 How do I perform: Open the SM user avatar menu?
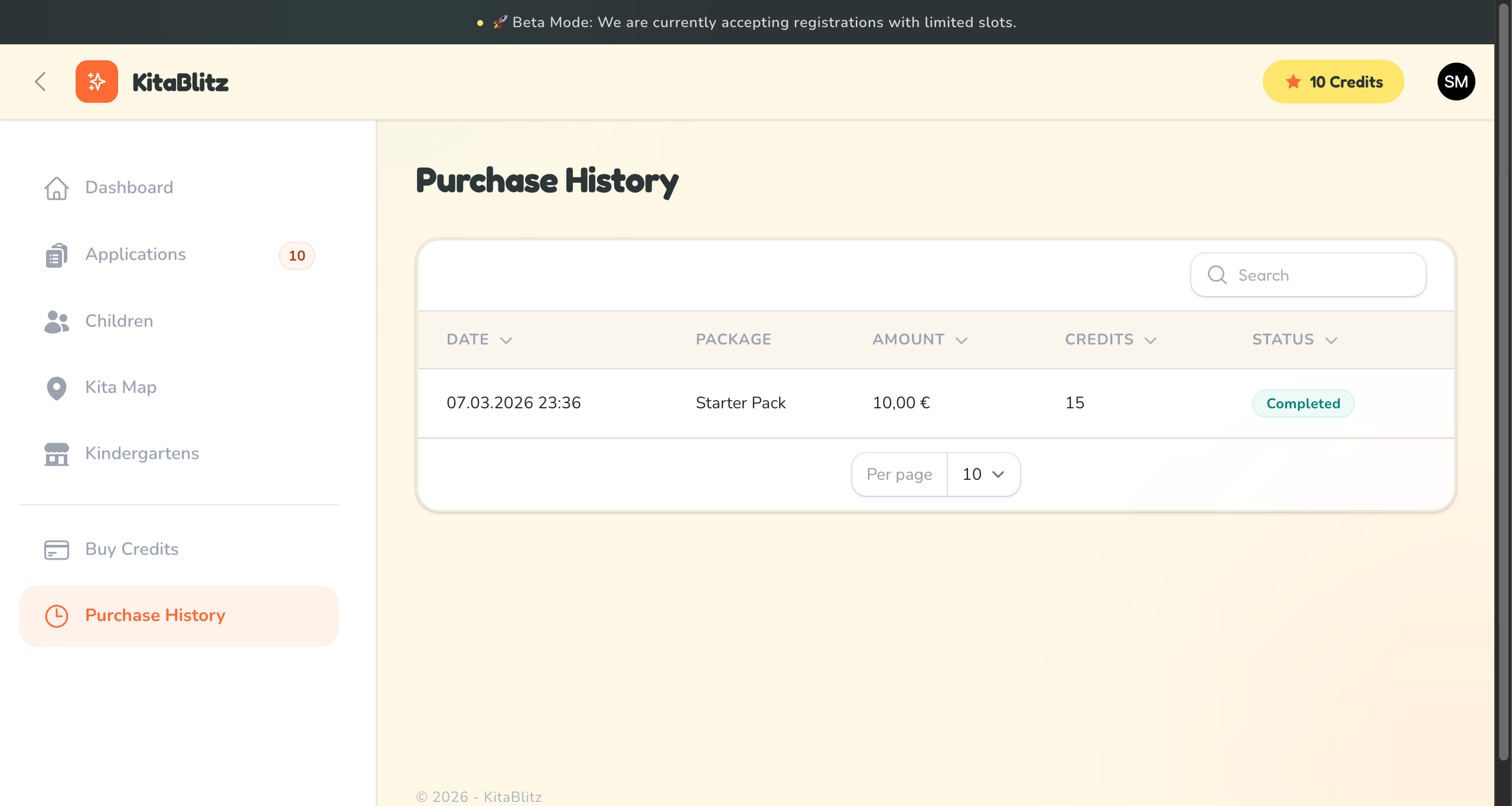pos(1455,82)
